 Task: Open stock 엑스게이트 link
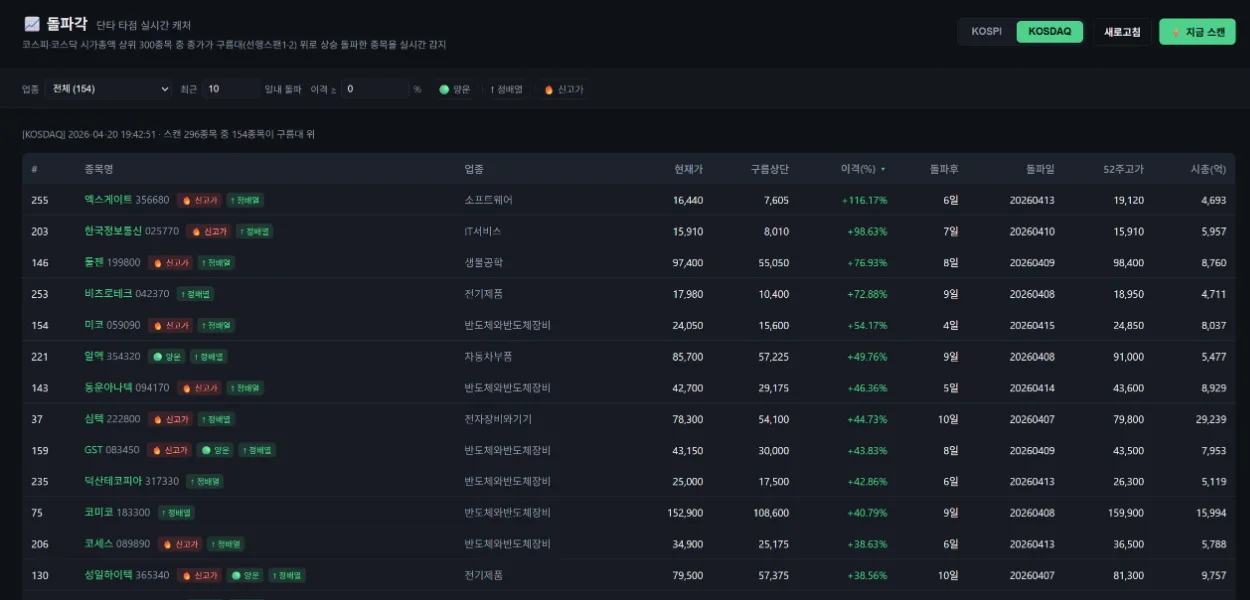click(108, 200)
